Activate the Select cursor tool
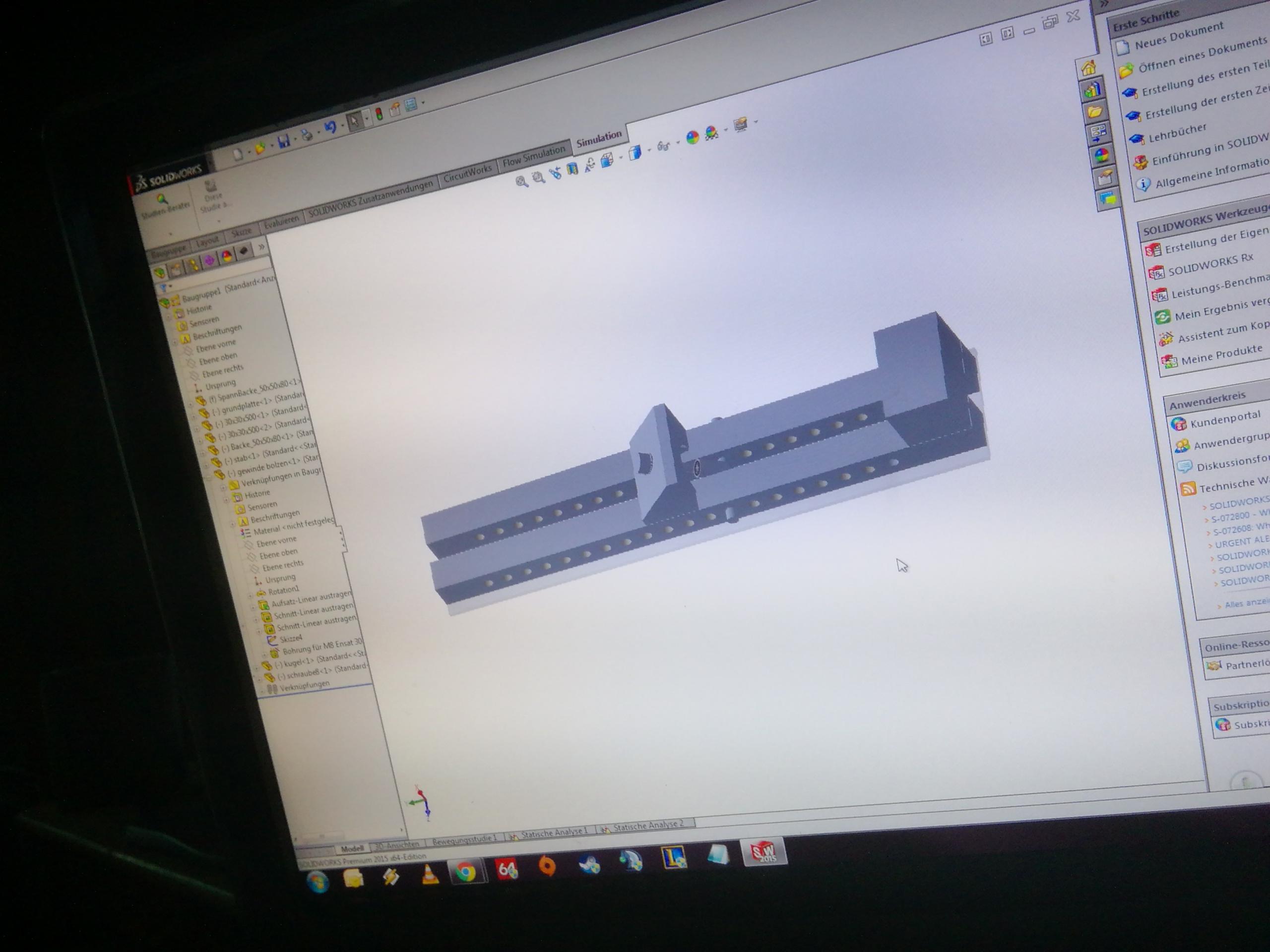 click(354, 120)
